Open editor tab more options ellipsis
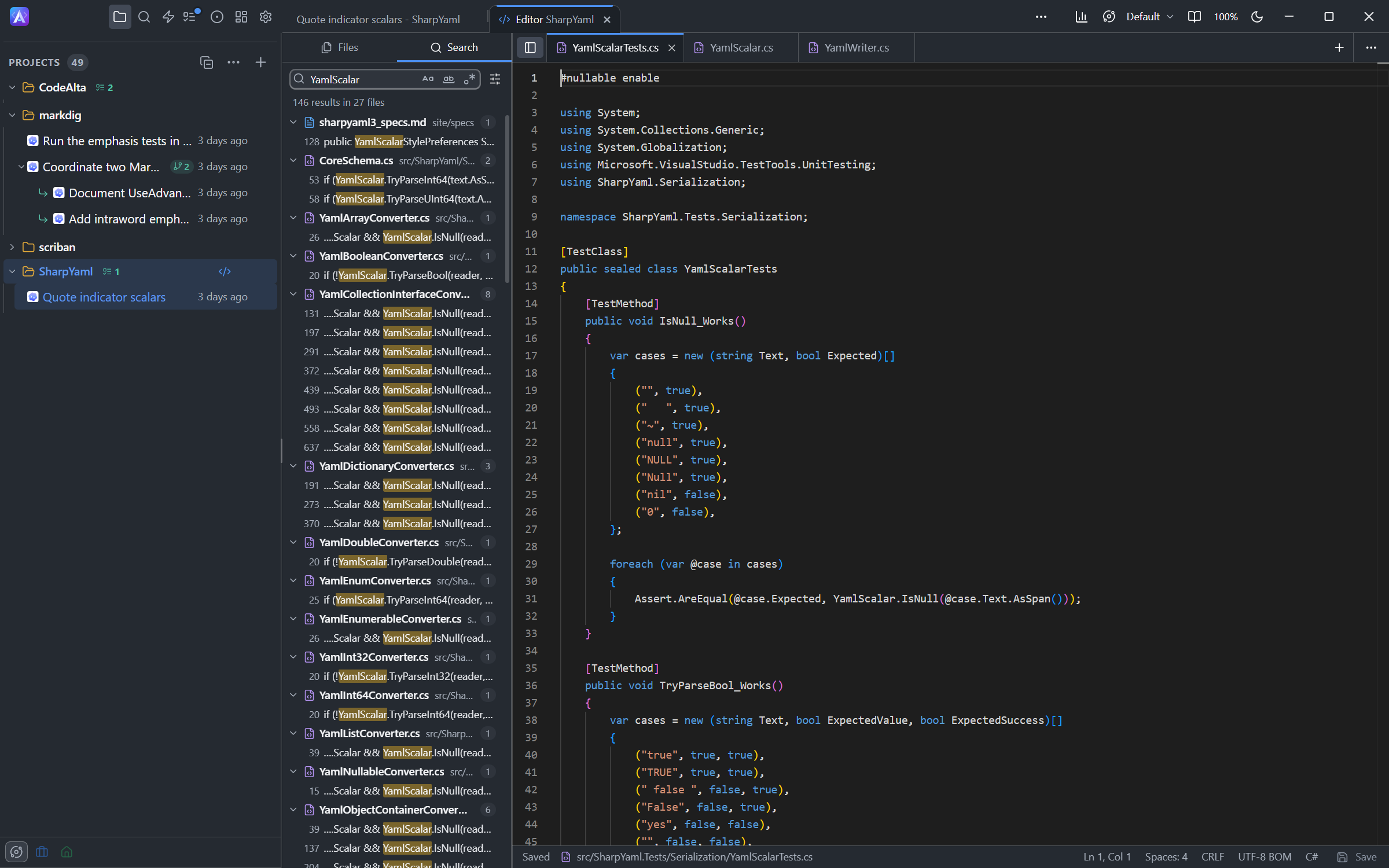This screenshot has width=1389, height=868. click(x=1371, y=47)
